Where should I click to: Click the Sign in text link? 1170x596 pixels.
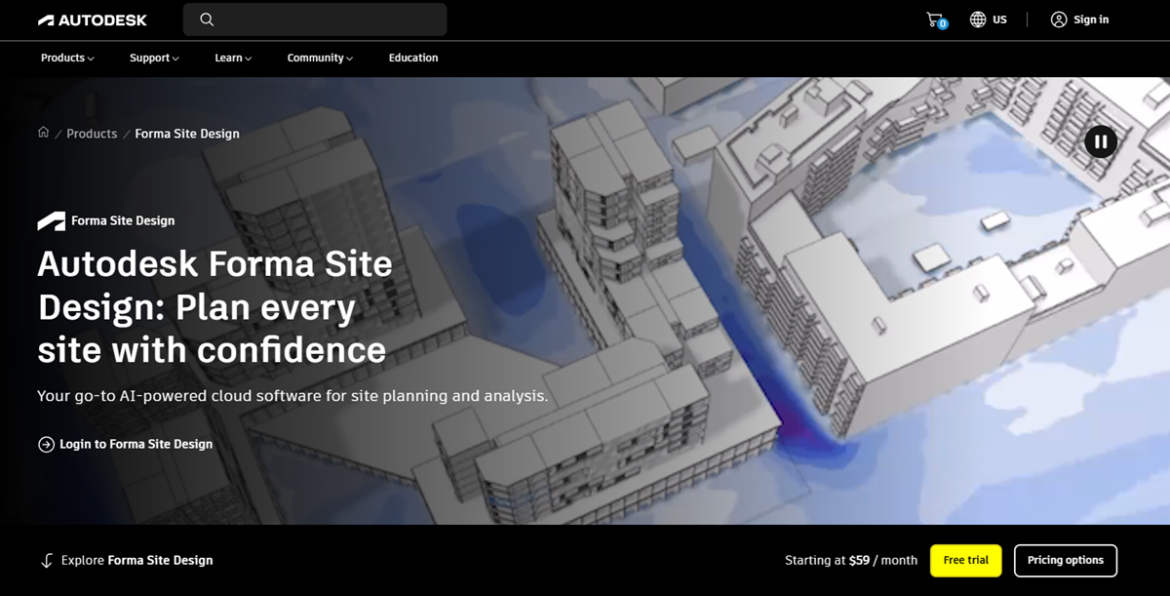(x=1091, y=20)
